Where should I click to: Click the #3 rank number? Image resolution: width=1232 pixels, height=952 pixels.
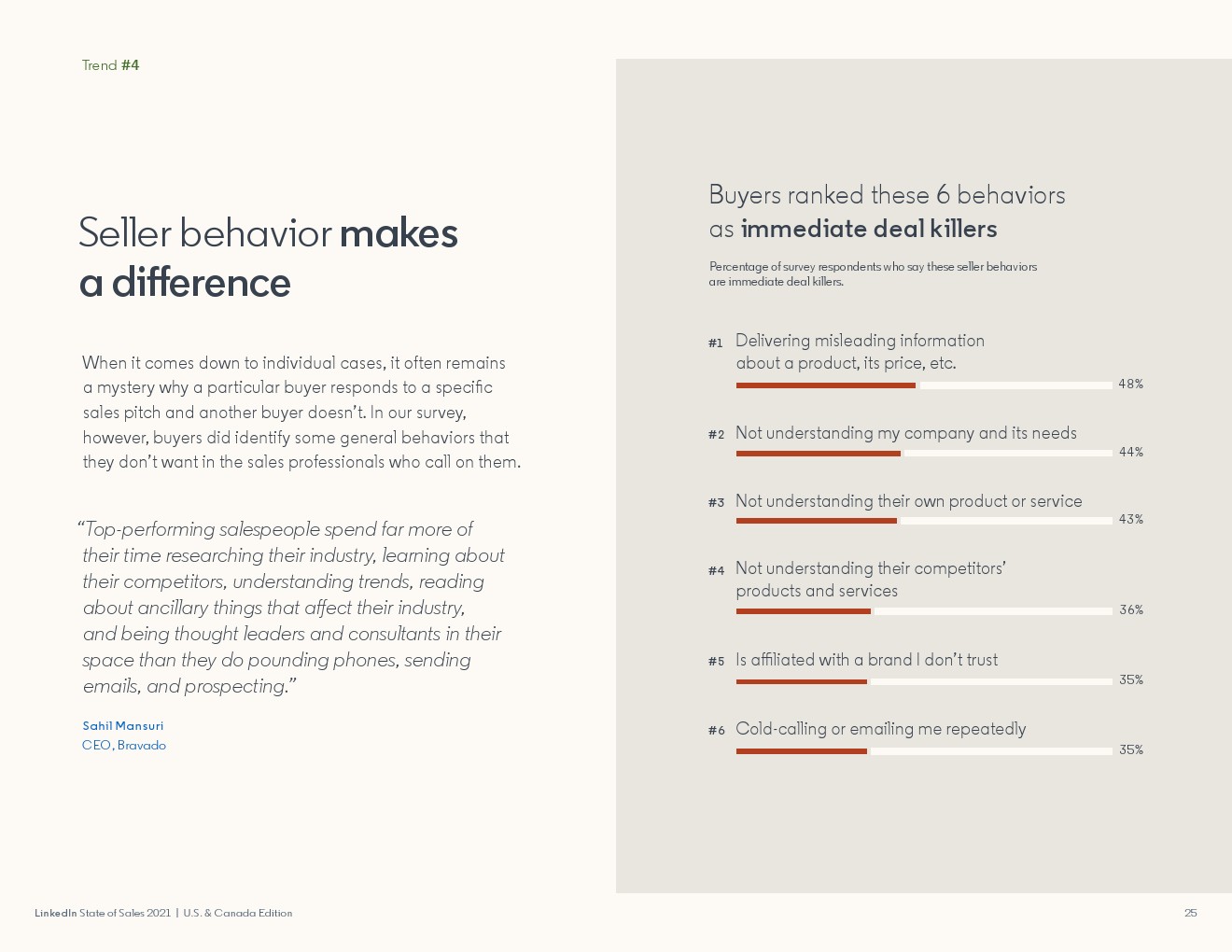pos(716,503)
